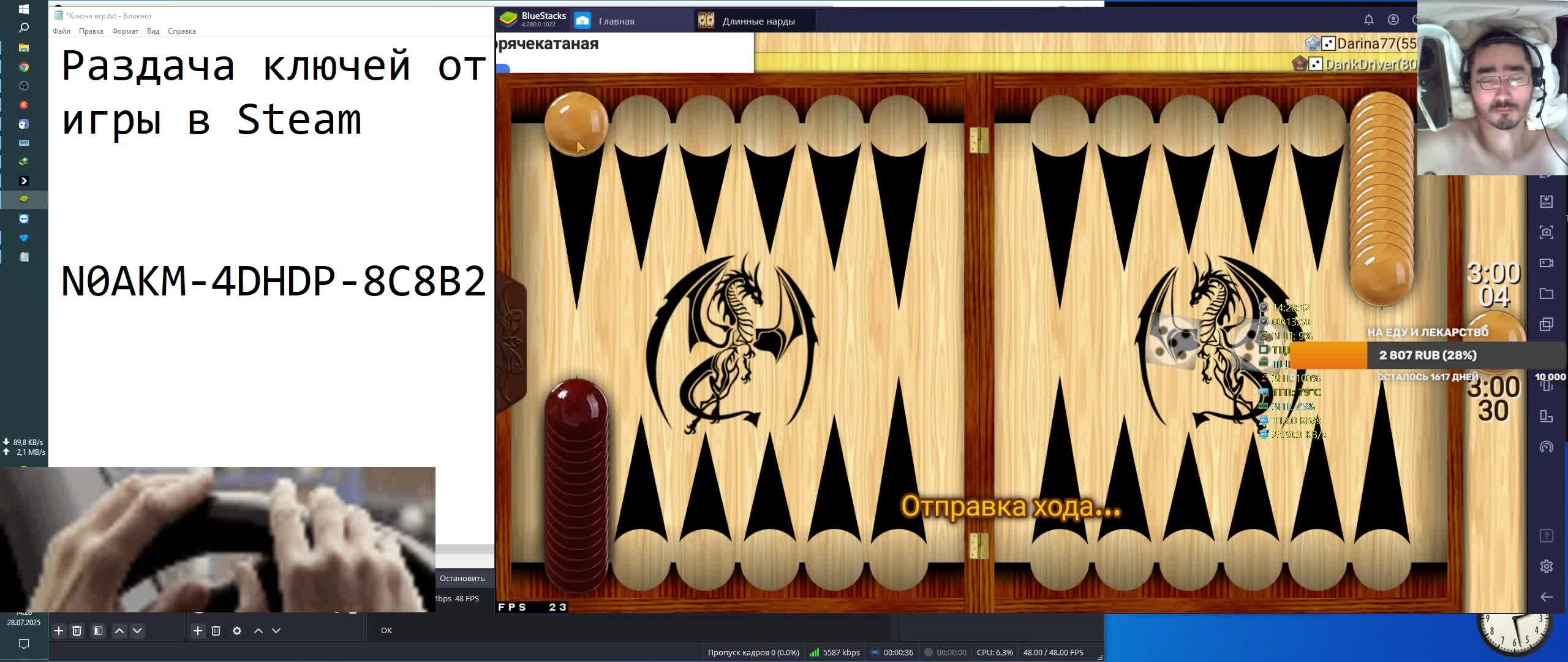Viewport: 1568px width, 662px height.
Task: Open BlueStacks notifications bell
Action: [1368, 20]
